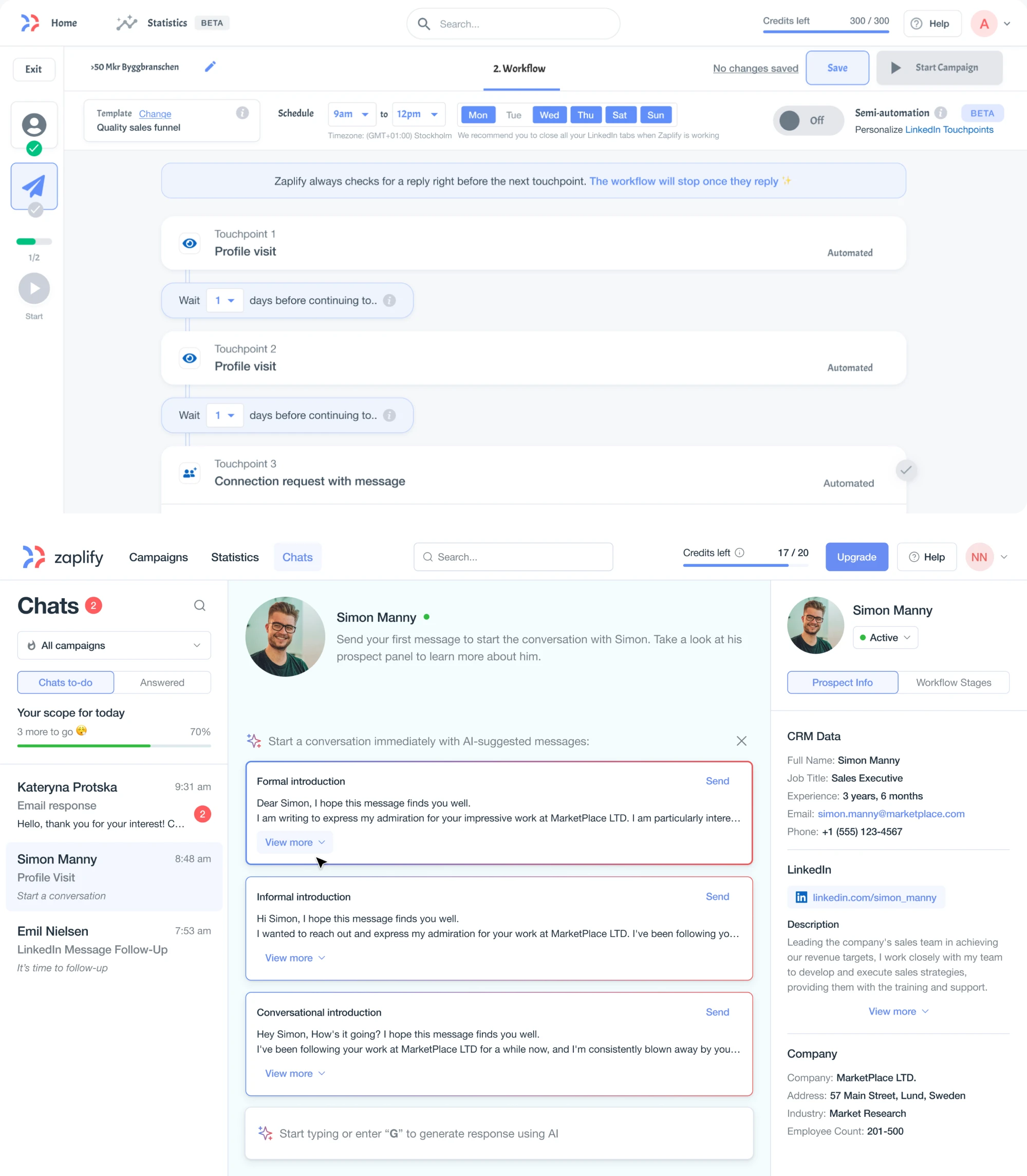Click the Zaplify logo icon in top navigation
1027x1176 pixels.
[30, 23]
